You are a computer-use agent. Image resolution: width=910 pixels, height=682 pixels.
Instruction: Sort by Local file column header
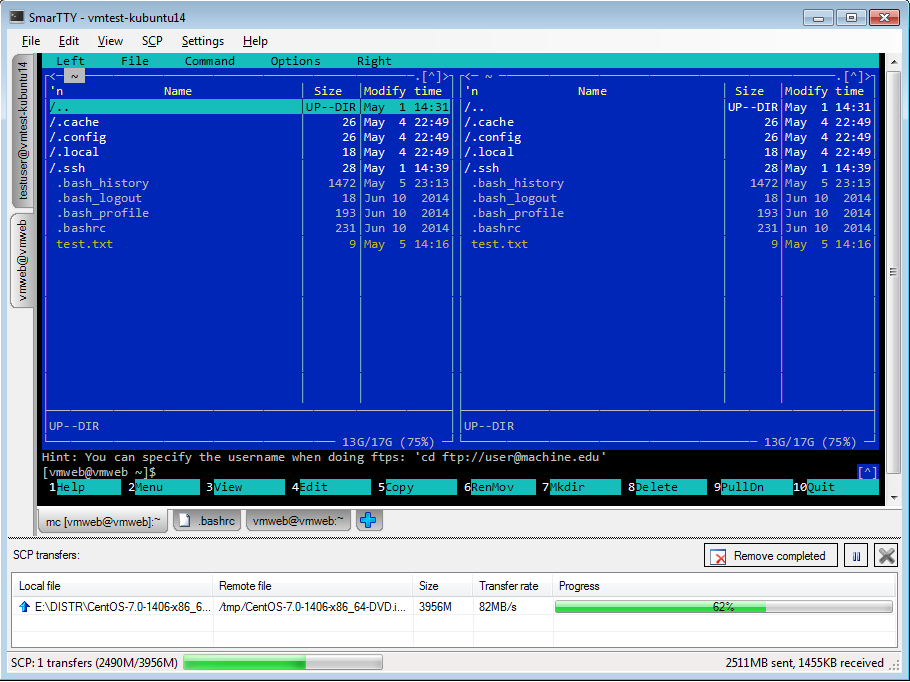(x=113, y=586)
